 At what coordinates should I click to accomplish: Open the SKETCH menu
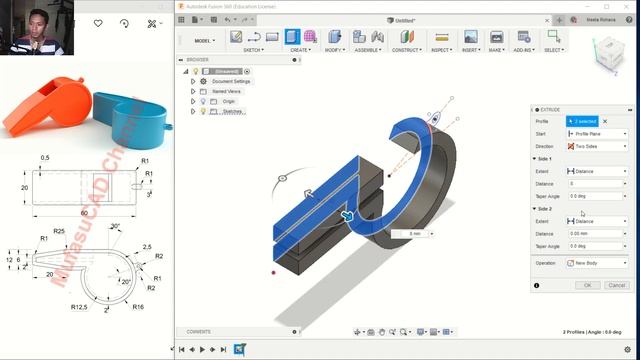coord(253,50)
